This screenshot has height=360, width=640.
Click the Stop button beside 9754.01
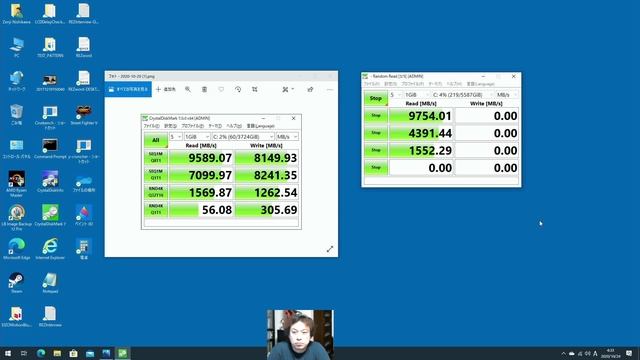pos(376,116)
